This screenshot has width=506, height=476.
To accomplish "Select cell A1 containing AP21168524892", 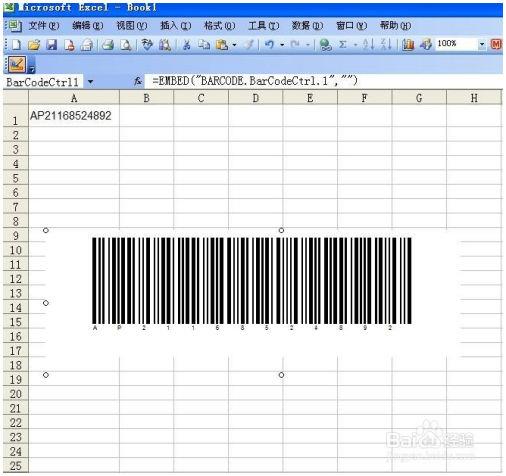I will [x=74, y=116].
